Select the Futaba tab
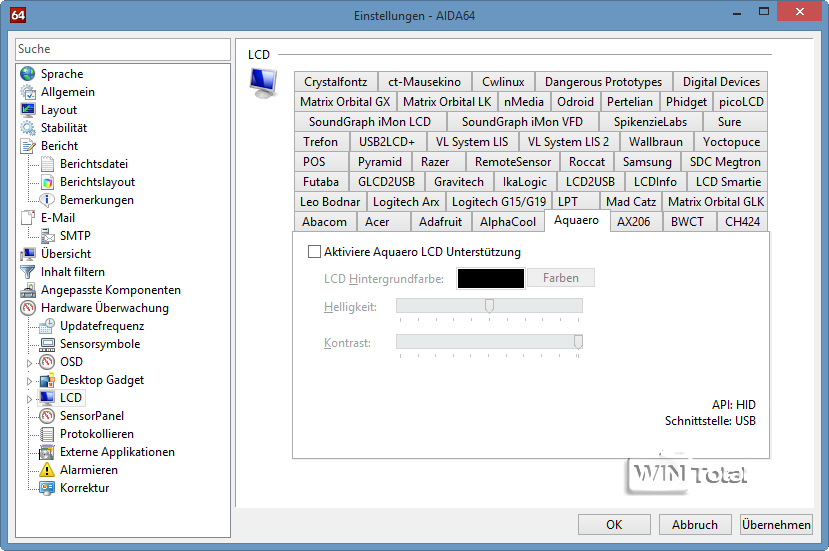 click(x=321, y=182)
